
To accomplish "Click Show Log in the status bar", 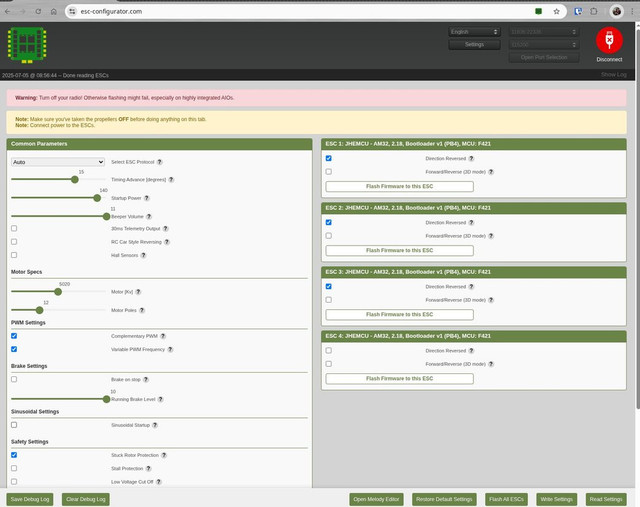I will (613, 75).
